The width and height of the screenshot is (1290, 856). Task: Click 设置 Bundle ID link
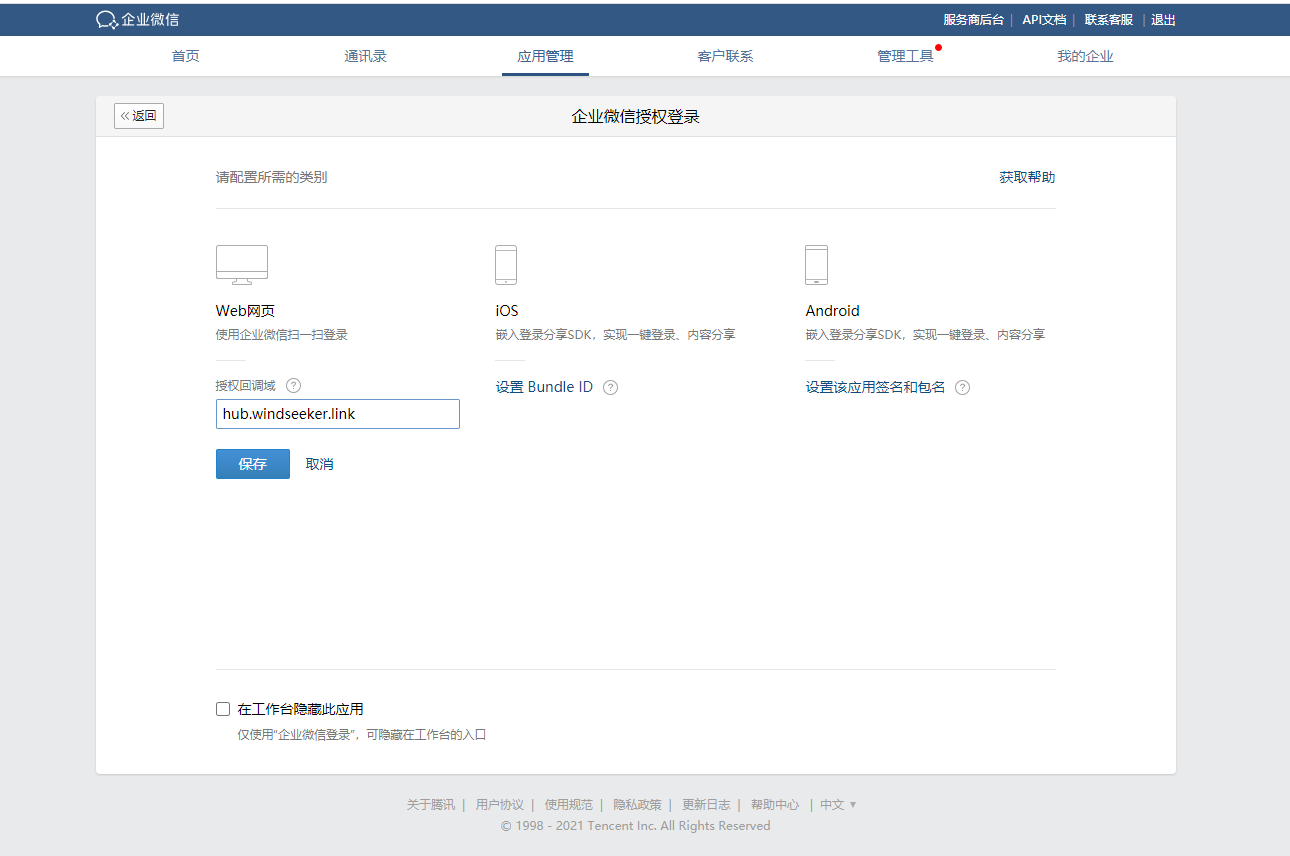[544, 387]
